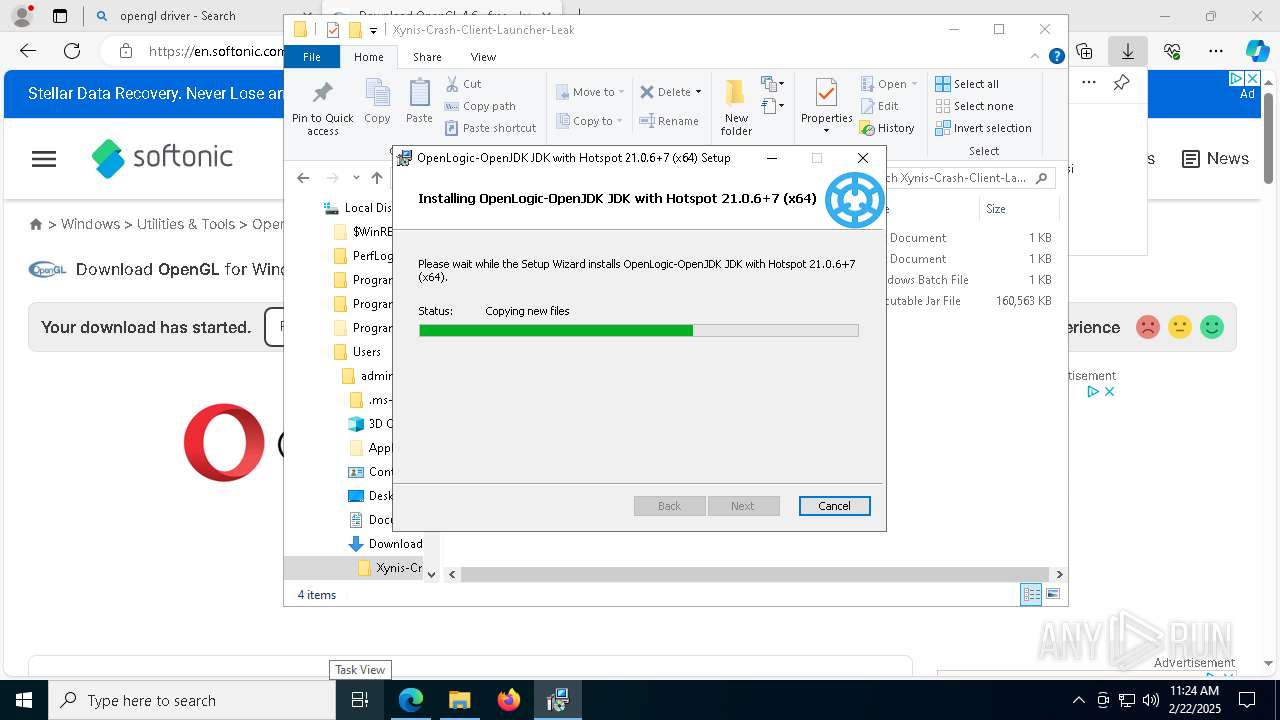The width and height of the screenshot is (1280, 720).
Task: Open the File tab in Explorer
Action: [312, 57]
